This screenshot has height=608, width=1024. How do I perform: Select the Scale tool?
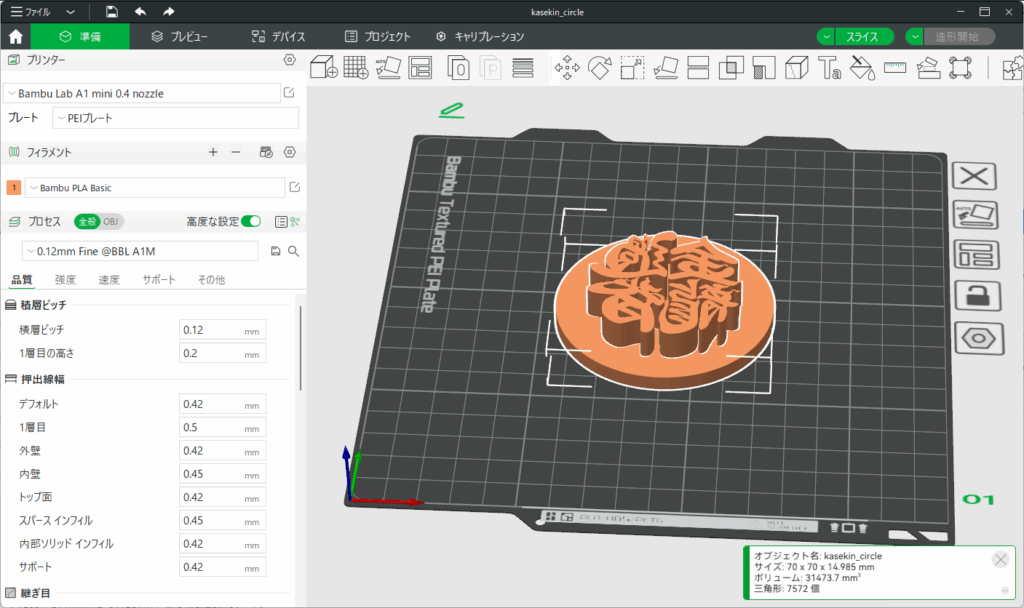(632, 67)
